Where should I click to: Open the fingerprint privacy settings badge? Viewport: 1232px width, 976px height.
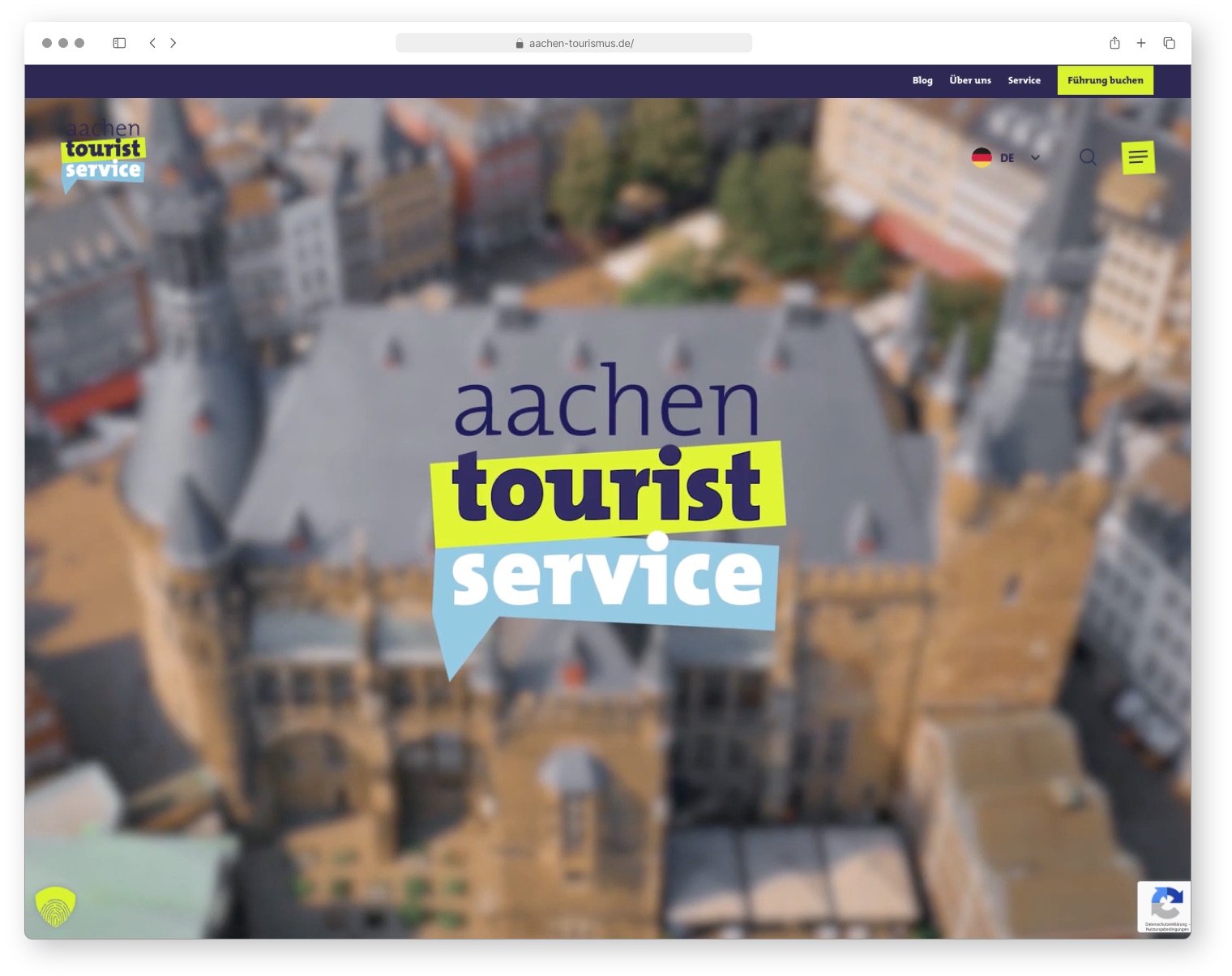tap(55, 906)
